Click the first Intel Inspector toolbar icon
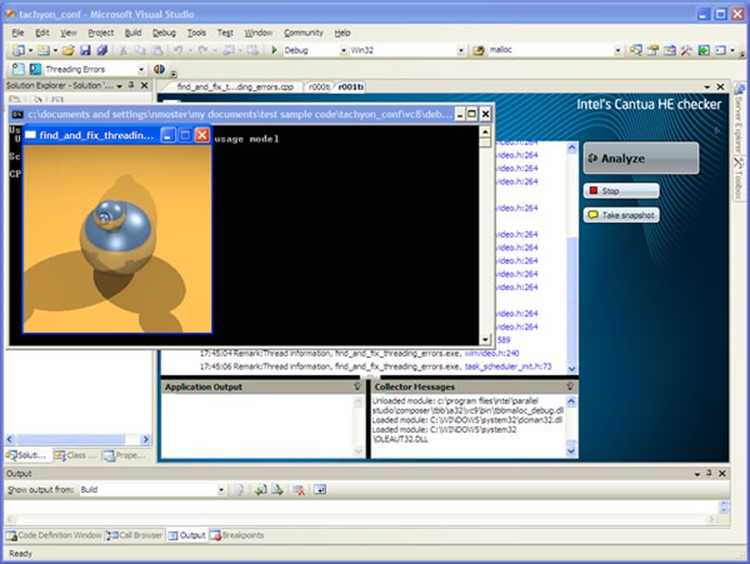Image resolution: width=750 pixels, height=564 pixels. 18,69
